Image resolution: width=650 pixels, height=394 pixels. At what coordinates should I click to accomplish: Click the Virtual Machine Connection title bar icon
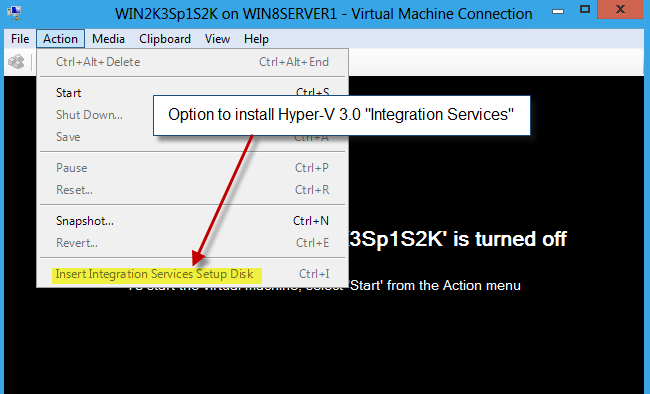pyautogui.click(x=15, y=12)
